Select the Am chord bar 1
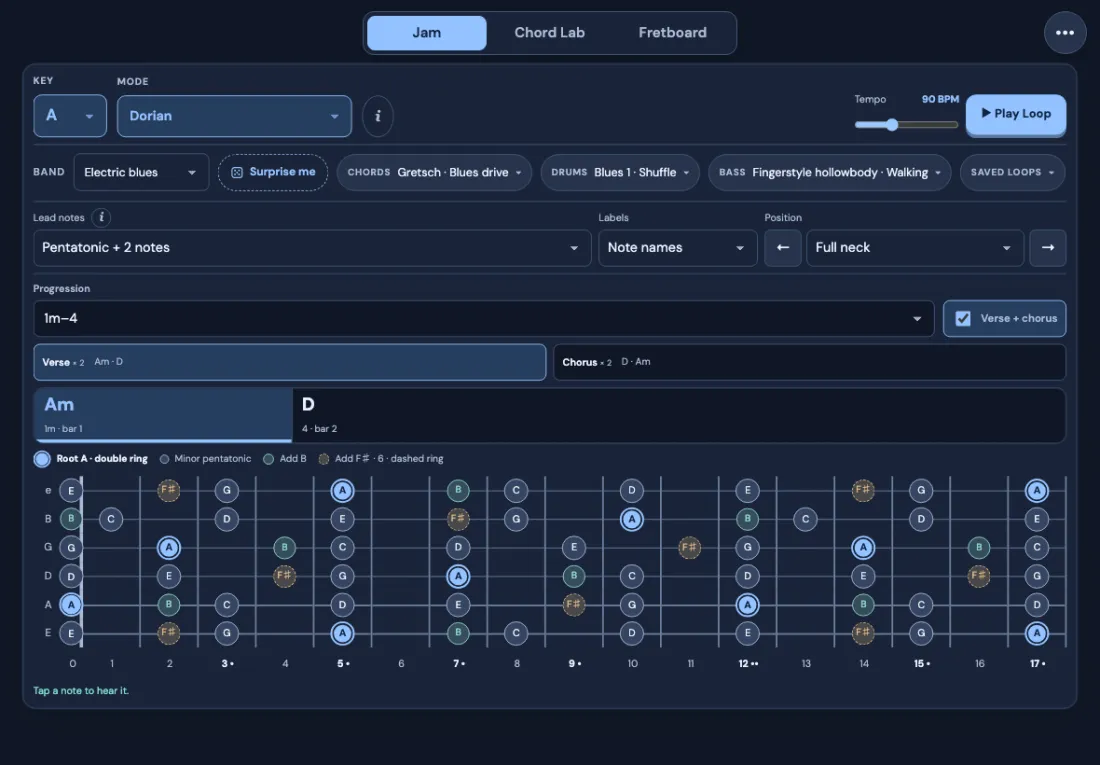This screenshot has width=1100, height=765. pos(163,415)
